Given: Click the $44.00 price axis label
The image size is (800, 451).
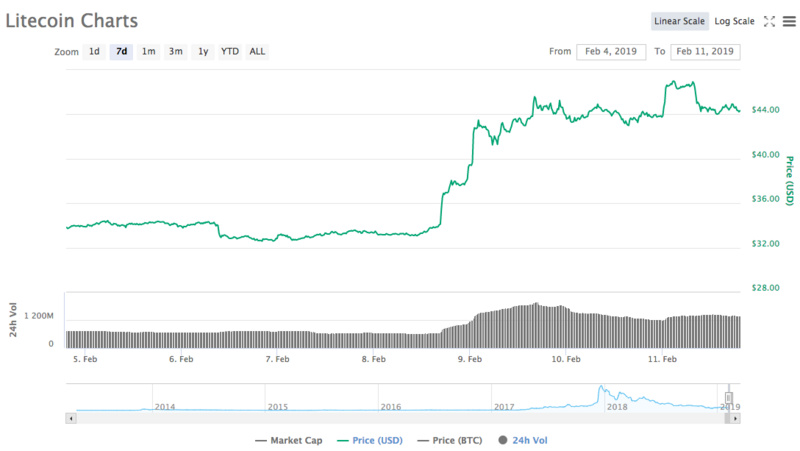Looking at the screenshot, I should pos(766,110).
